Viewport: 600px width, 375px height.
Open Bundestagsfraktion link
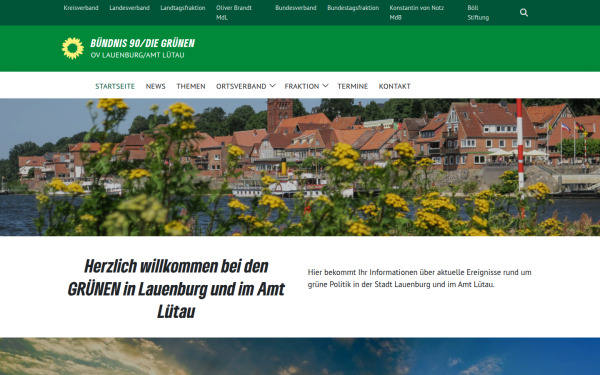pos(353,8)
